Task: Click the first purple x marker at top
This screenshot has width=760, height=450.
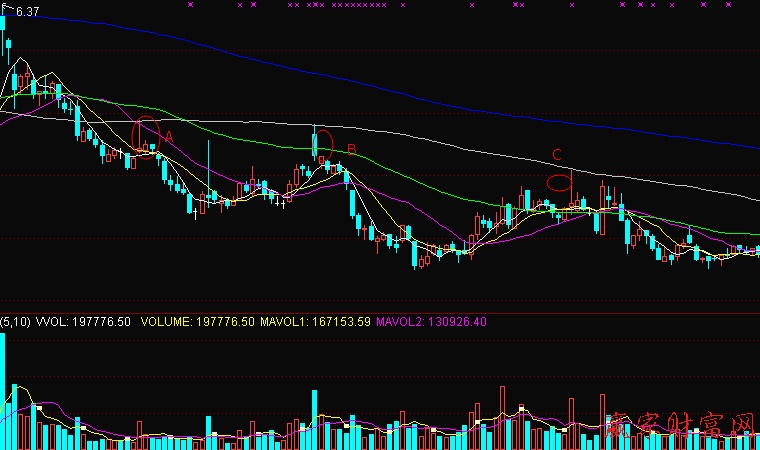Action: pos(190,5)
